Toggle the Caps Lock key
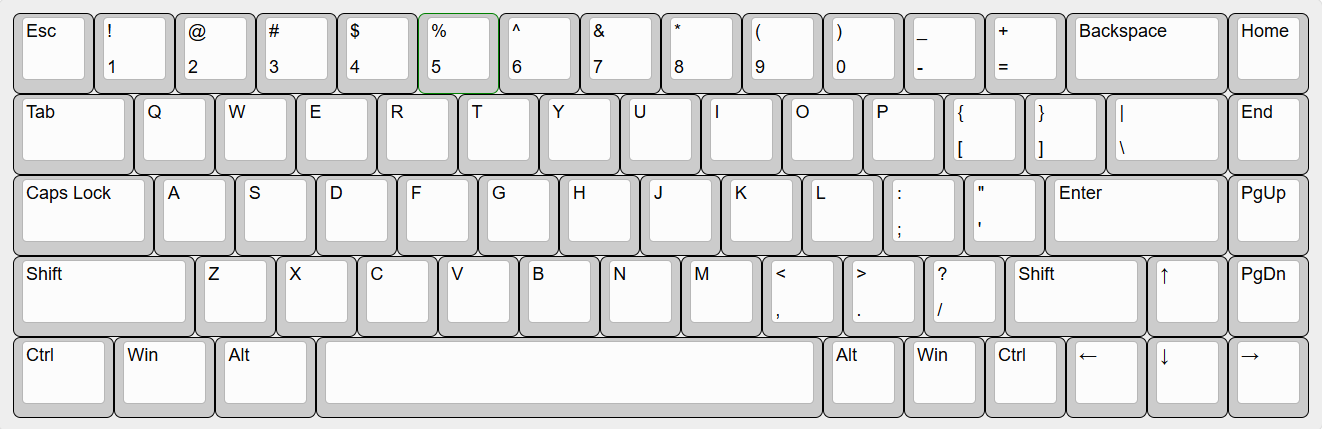This screenshot has height=429, width=1322. click(83, 215)
